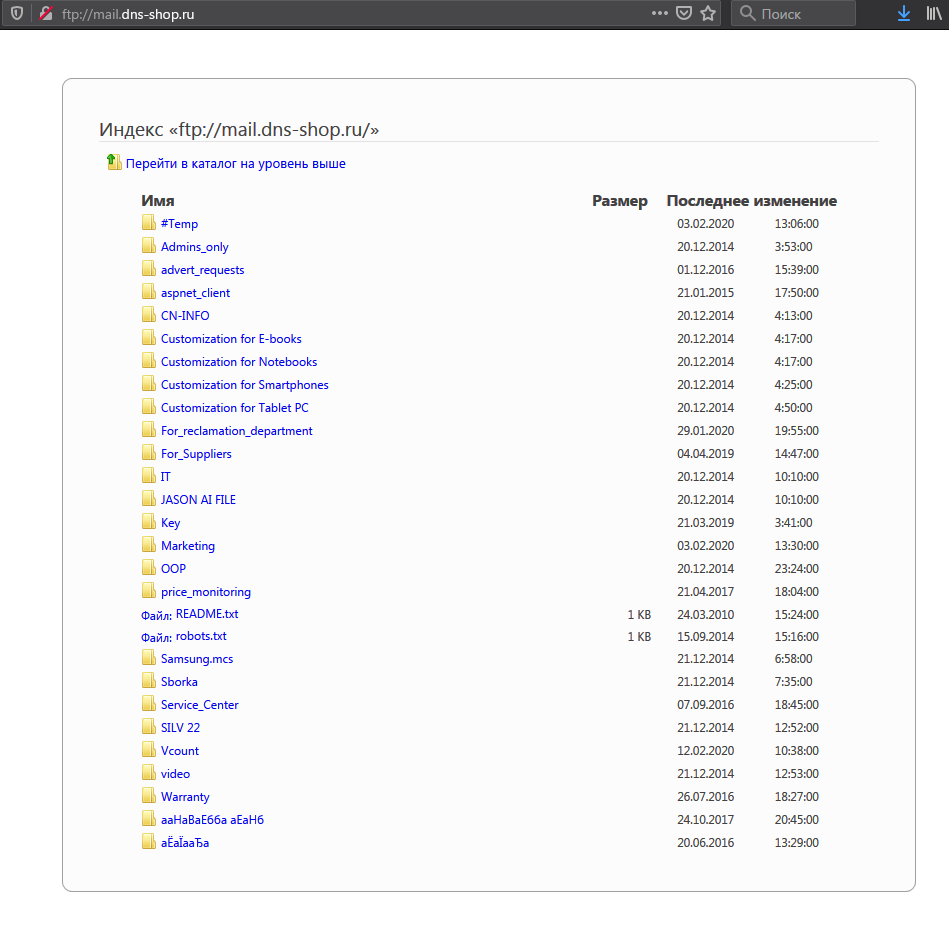The image size is (949, 941).
Task: Open the price_monitoring folder
Action: tap(205, 592)
